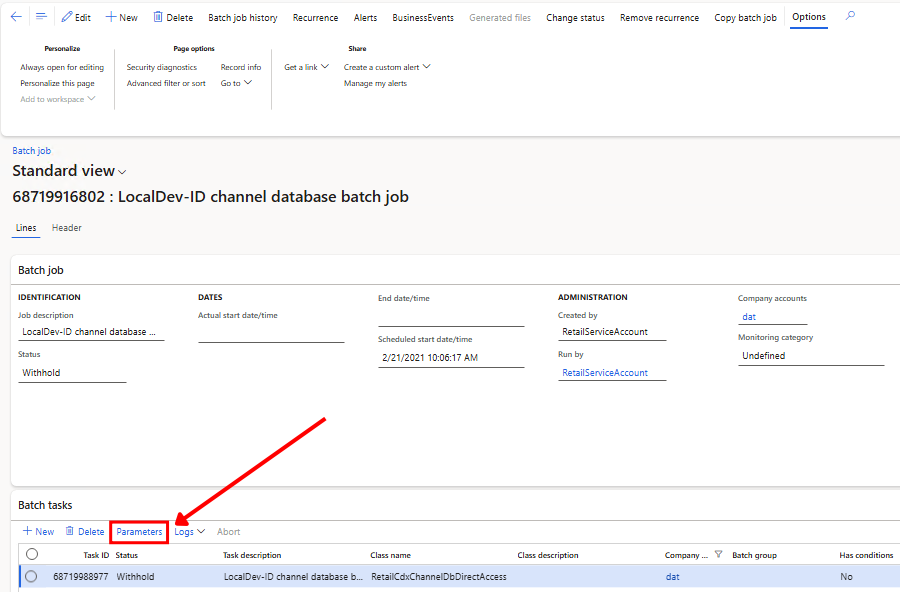Image resolution: width=900 pixels, height=592 pixels.
Task: Click the Class description column header
Action: pyautogui.click(x=548, y=555)
